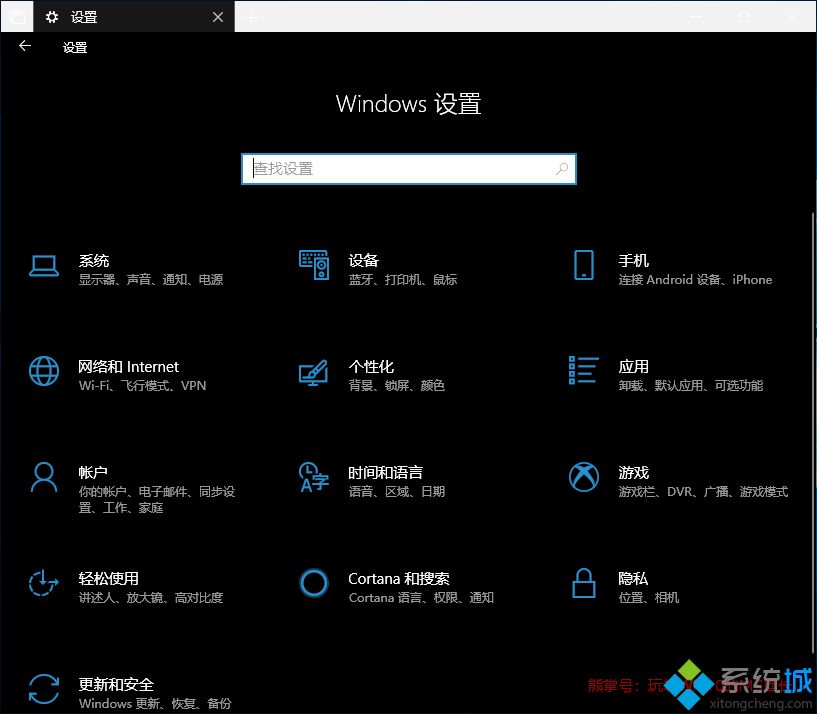Click the Windows 设置 page title

[x=408, y=104]
